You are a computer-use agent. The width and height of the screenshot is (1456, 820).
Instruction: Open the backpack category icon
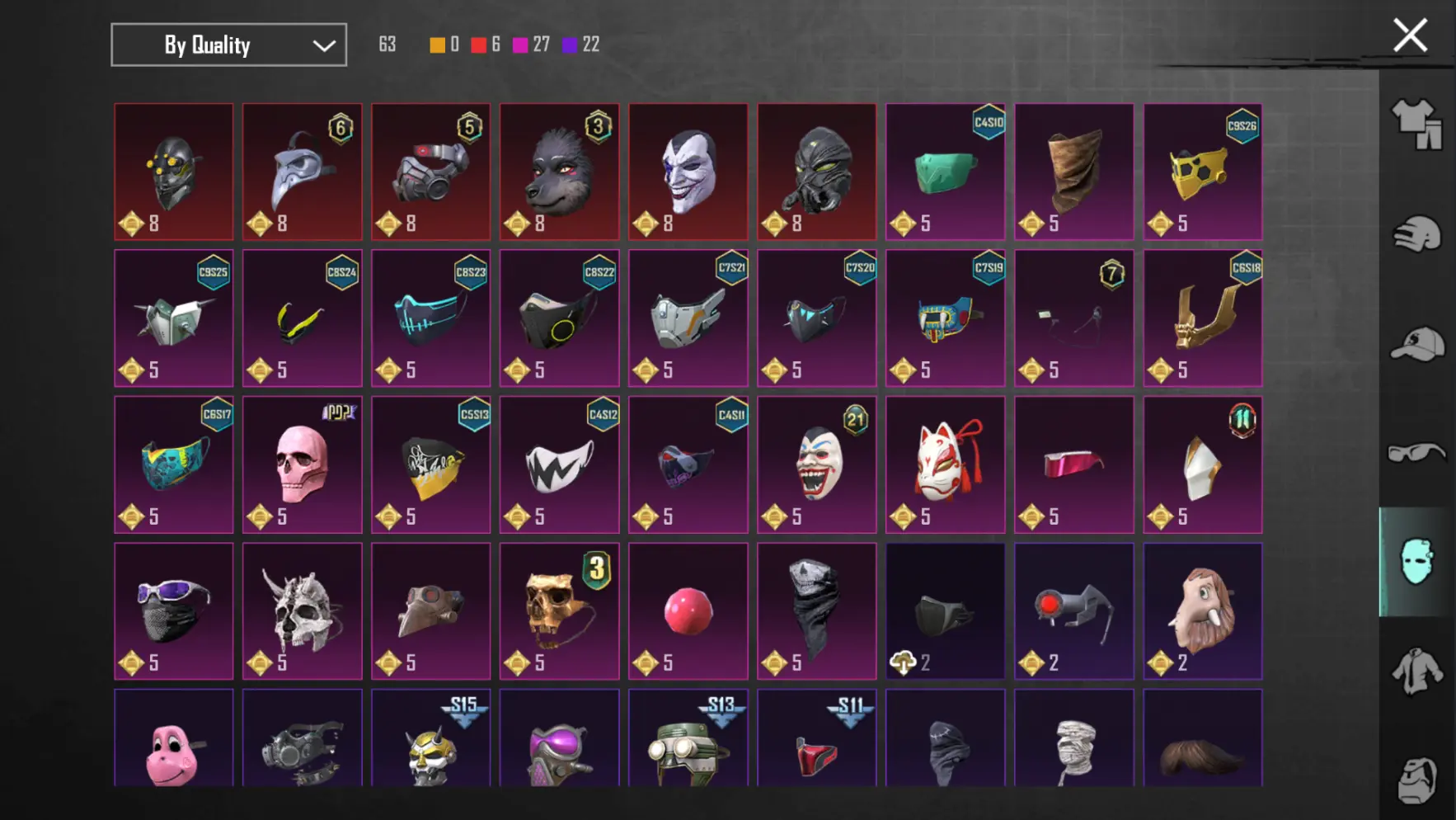pos(1417,780)
